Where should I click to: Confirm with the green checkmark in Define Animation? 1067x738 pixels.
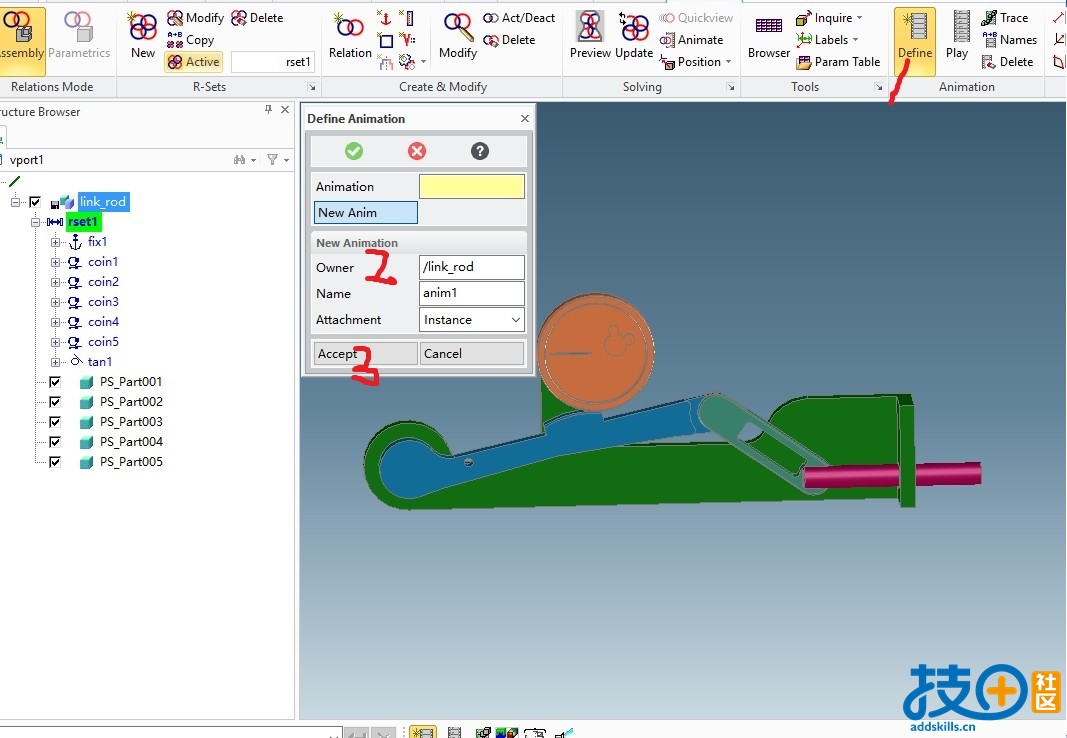(354, 151)
